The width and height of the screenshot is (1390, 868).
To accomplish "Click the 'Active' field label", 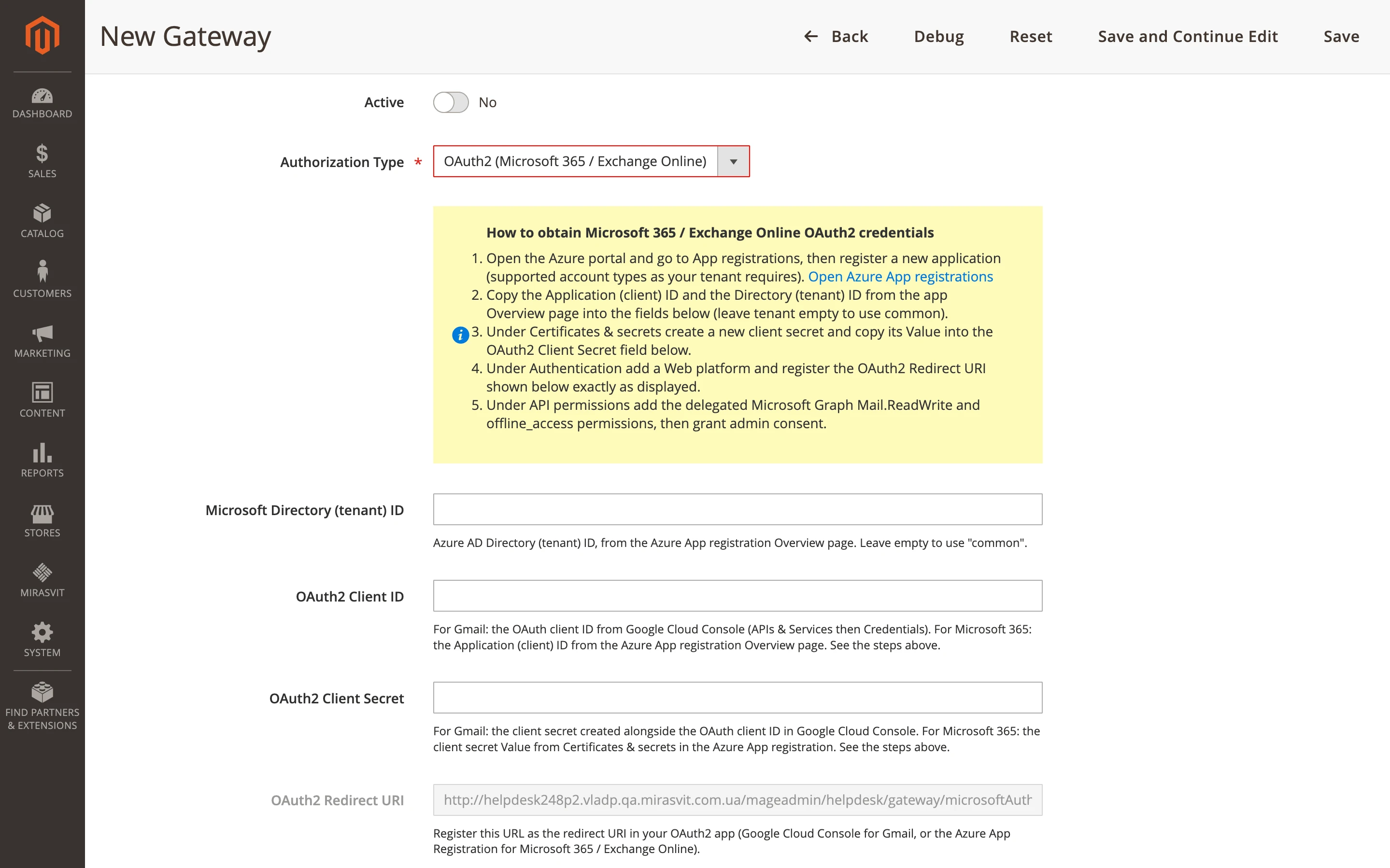I will (384, 102).
